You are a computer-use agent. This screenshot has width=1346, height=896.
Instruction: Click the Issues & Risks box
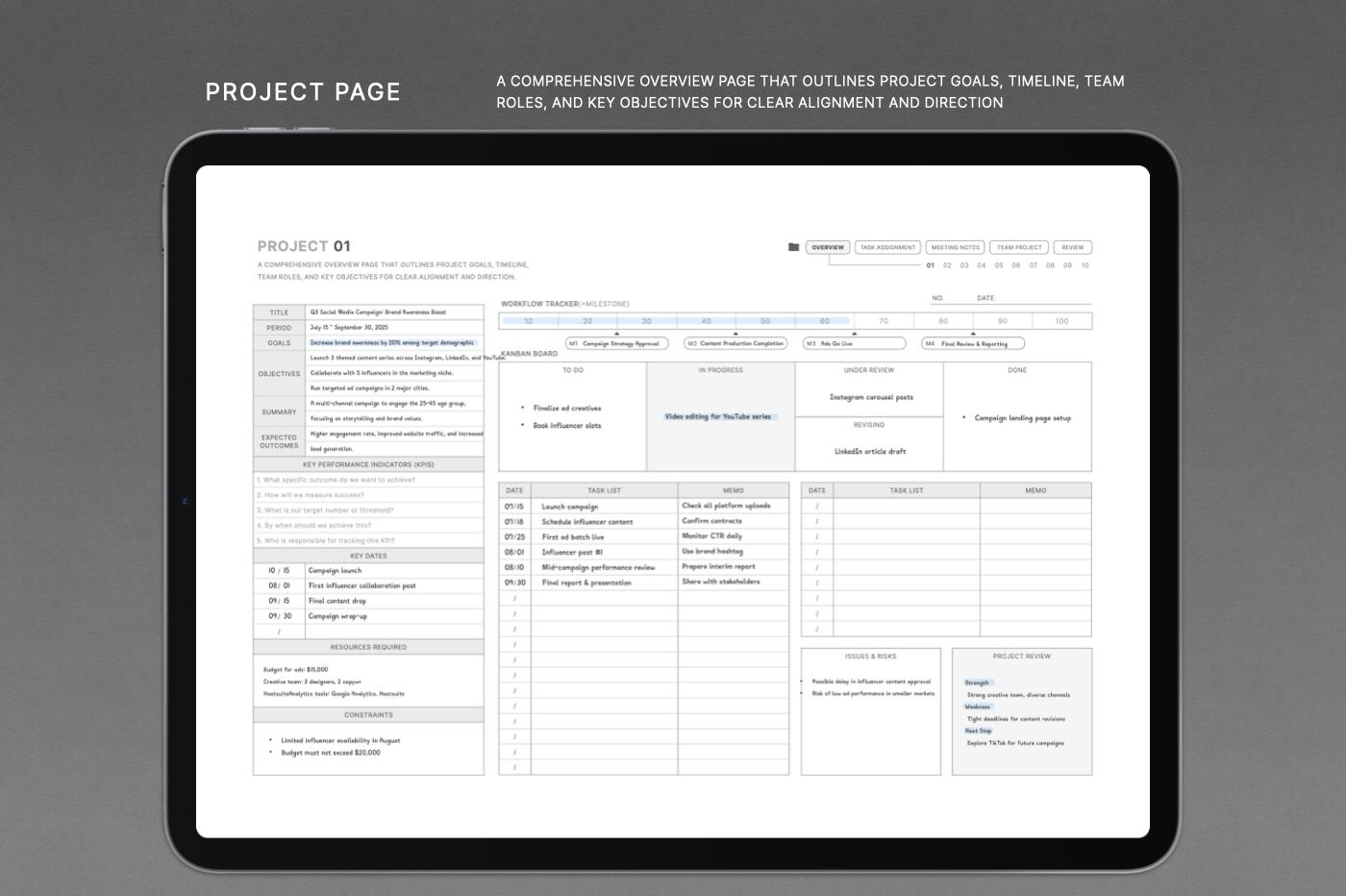(870, 711)
